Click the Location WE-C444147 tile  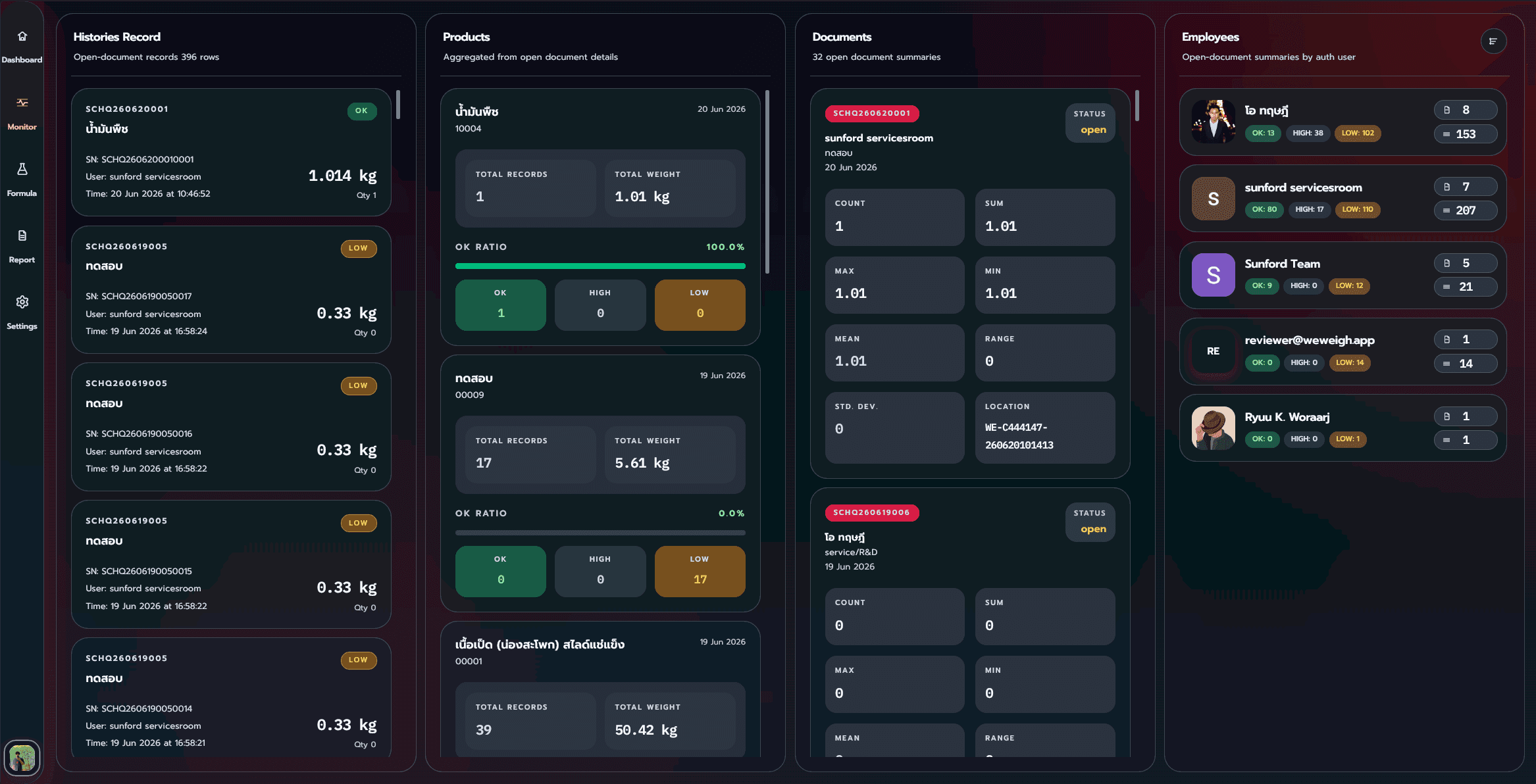click(1045, 428)
